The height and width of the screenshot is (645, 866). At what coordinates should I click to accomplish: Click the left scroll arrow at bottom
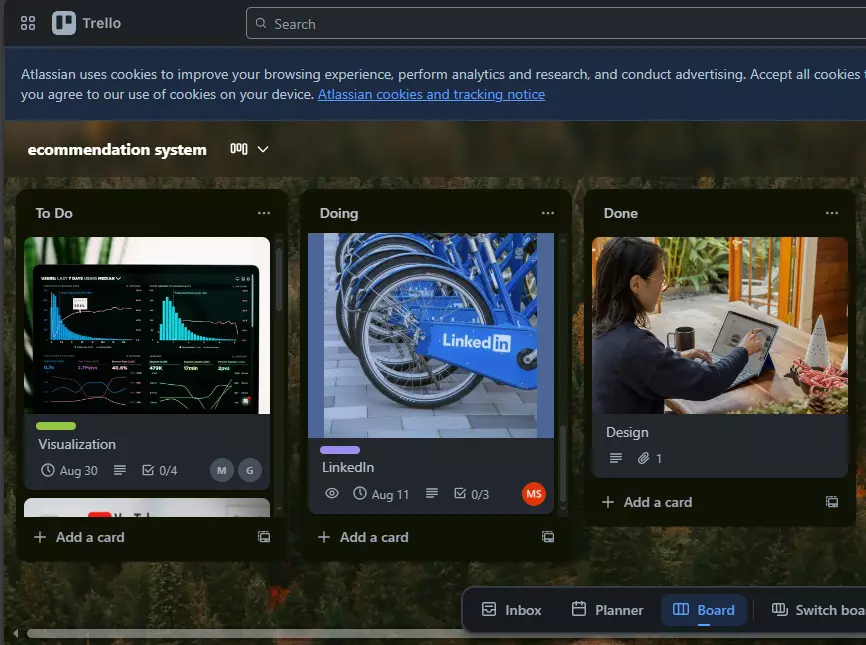click(x=15, y=633)
